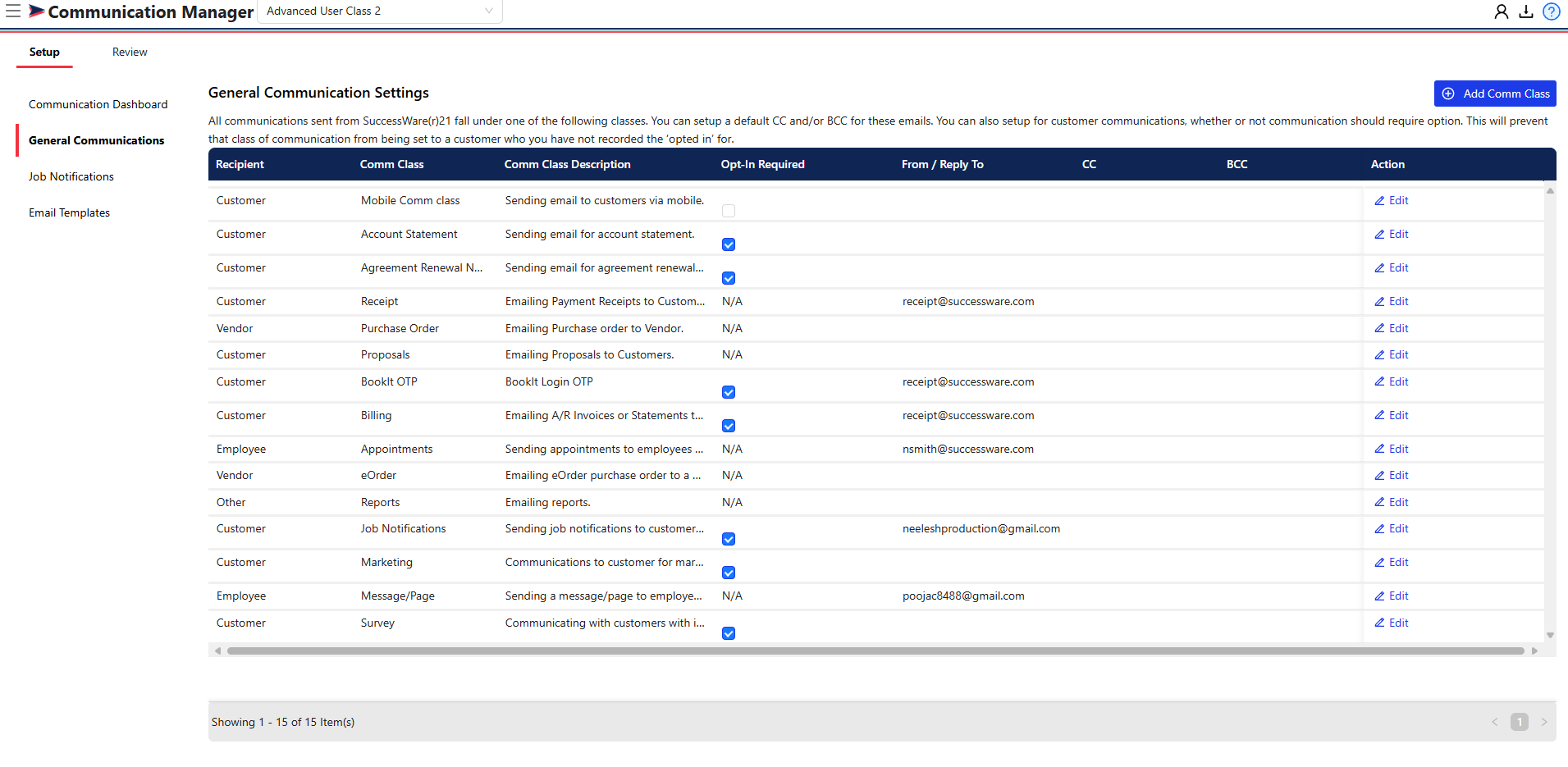Click the From / Reply To column header
The height and width of the screenshot is (767, 1568).
pyautogui.click(x=942, y=164)
